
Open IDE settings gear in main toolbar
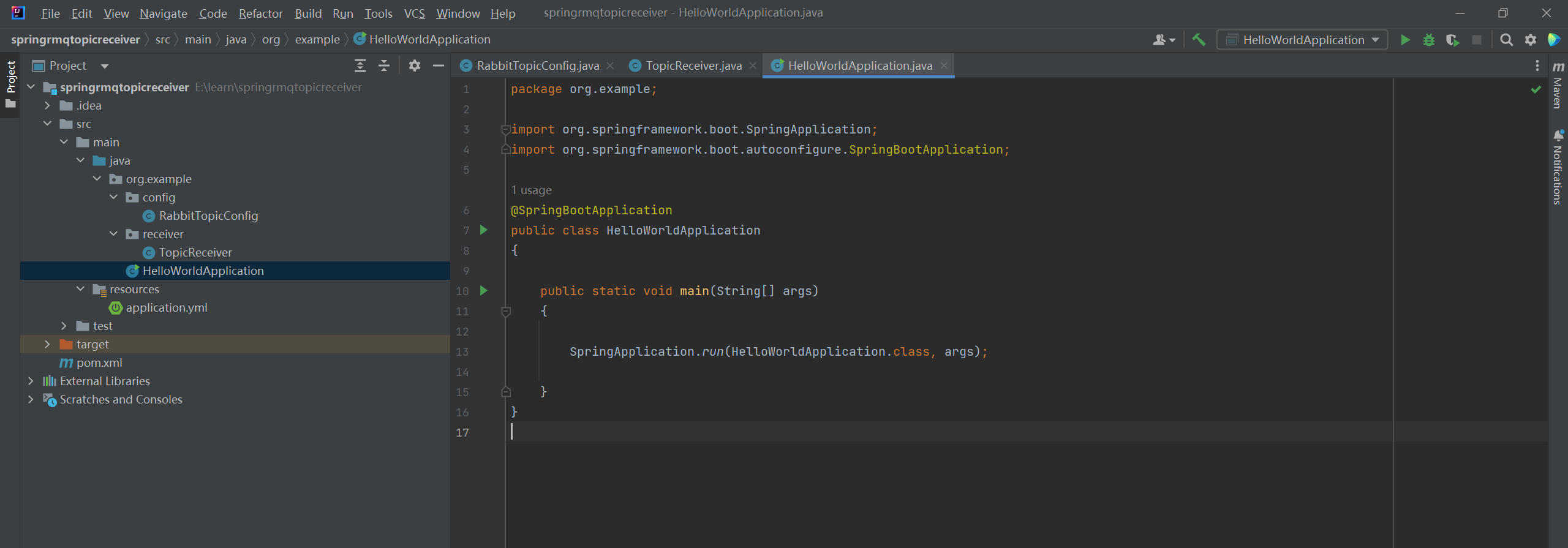(x=1530, y=40)
